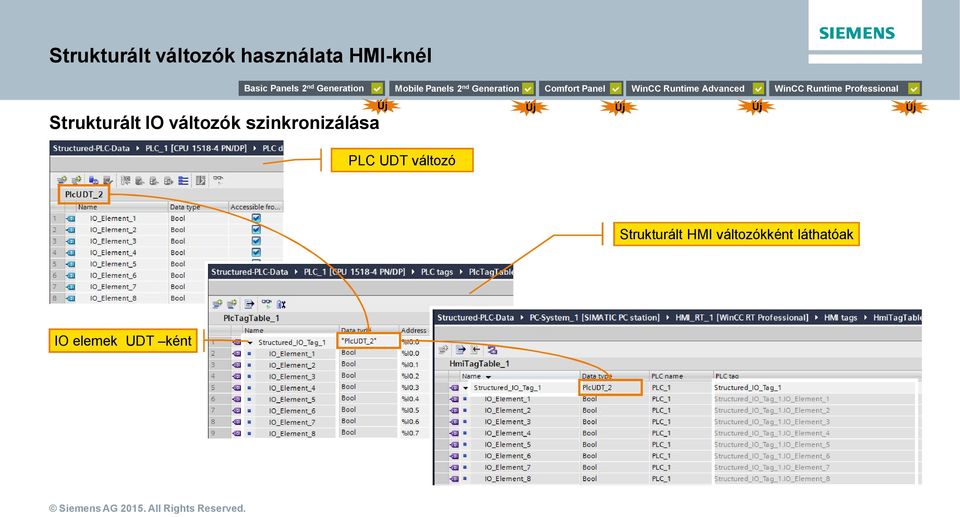Click the green check next to Comfort Panel

(615, 89)
